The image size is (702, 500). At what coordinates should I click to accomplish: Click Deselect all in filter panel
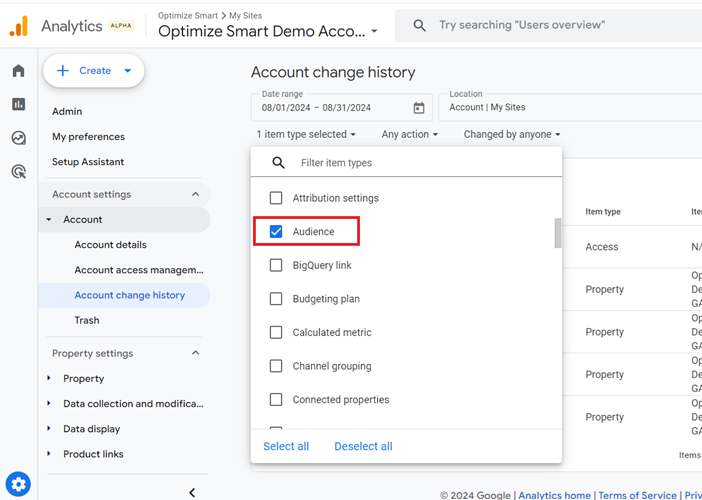363,446
